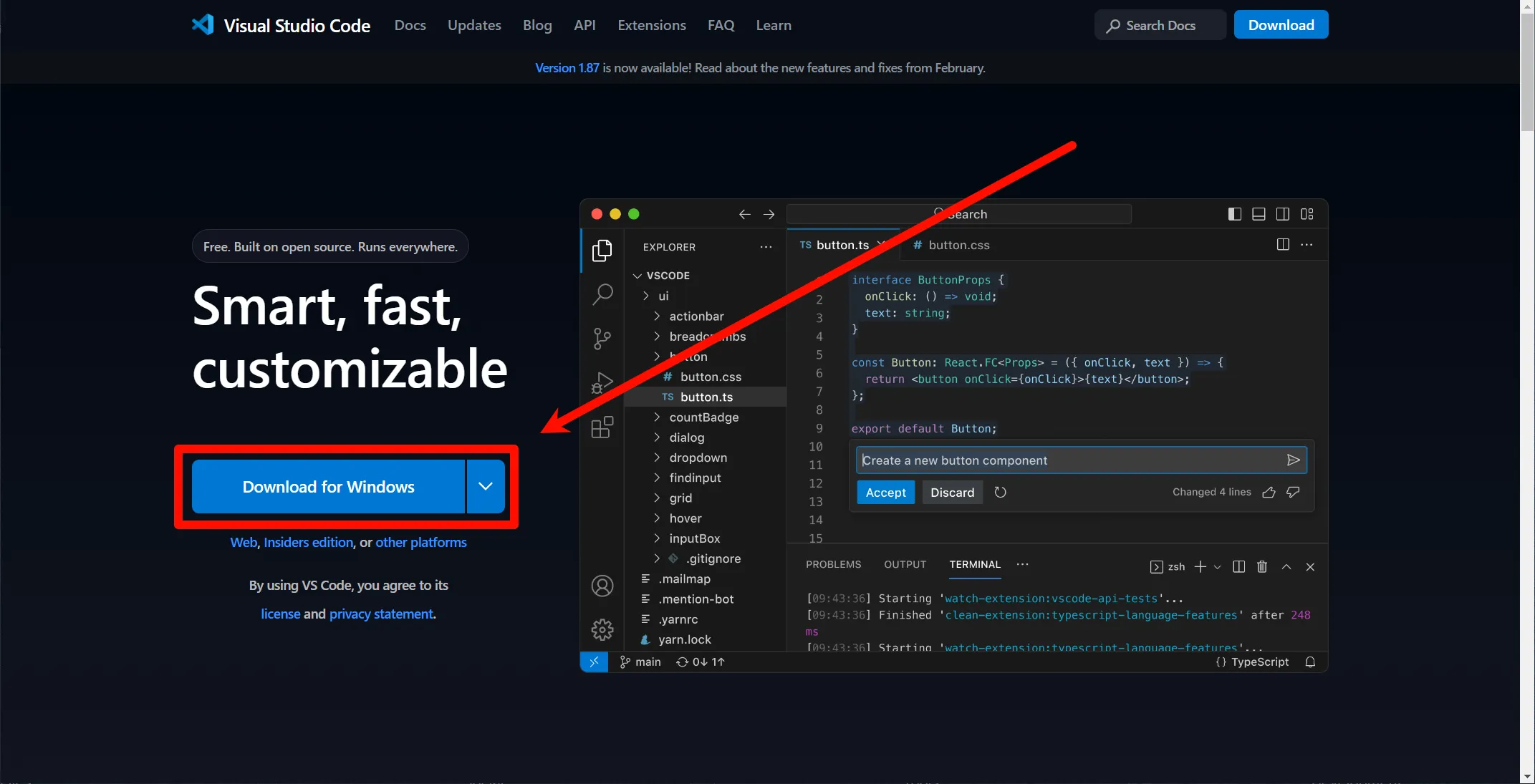Close the terminal panel with X
This screenshot has height=784, width=1535.
coord(1310,567)
